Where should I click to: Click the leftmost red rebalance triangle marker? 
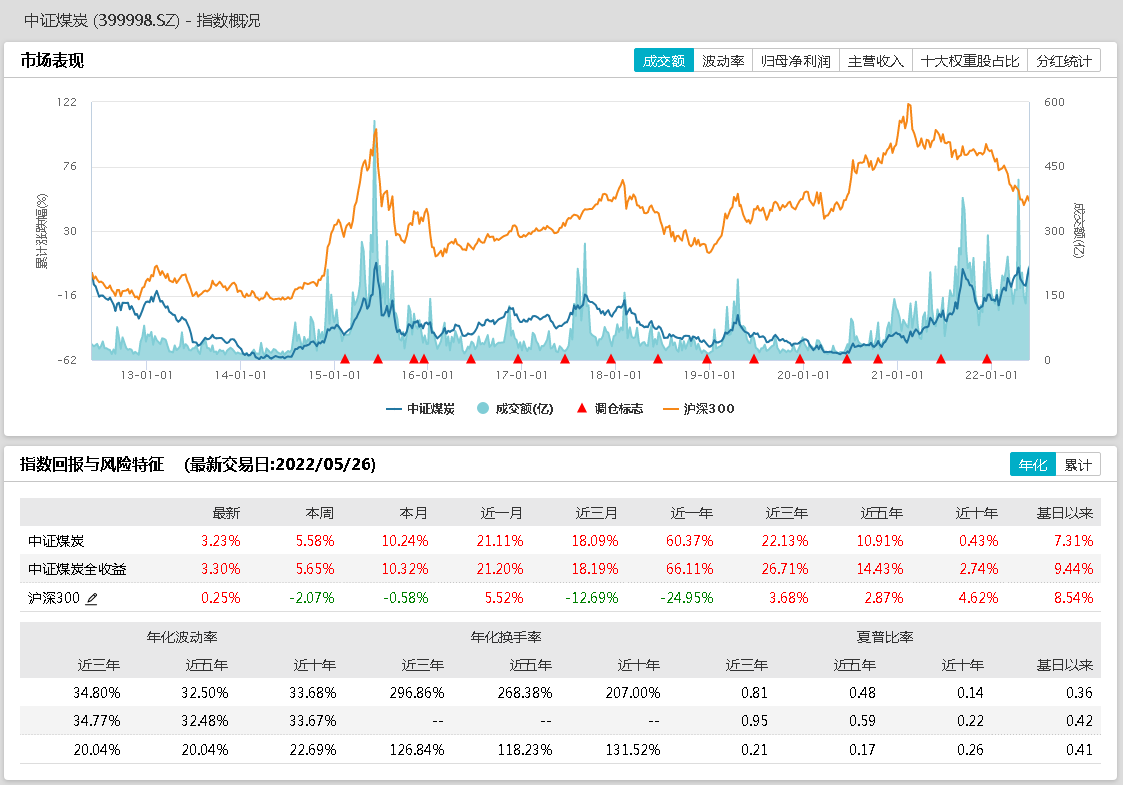(344, 359)
